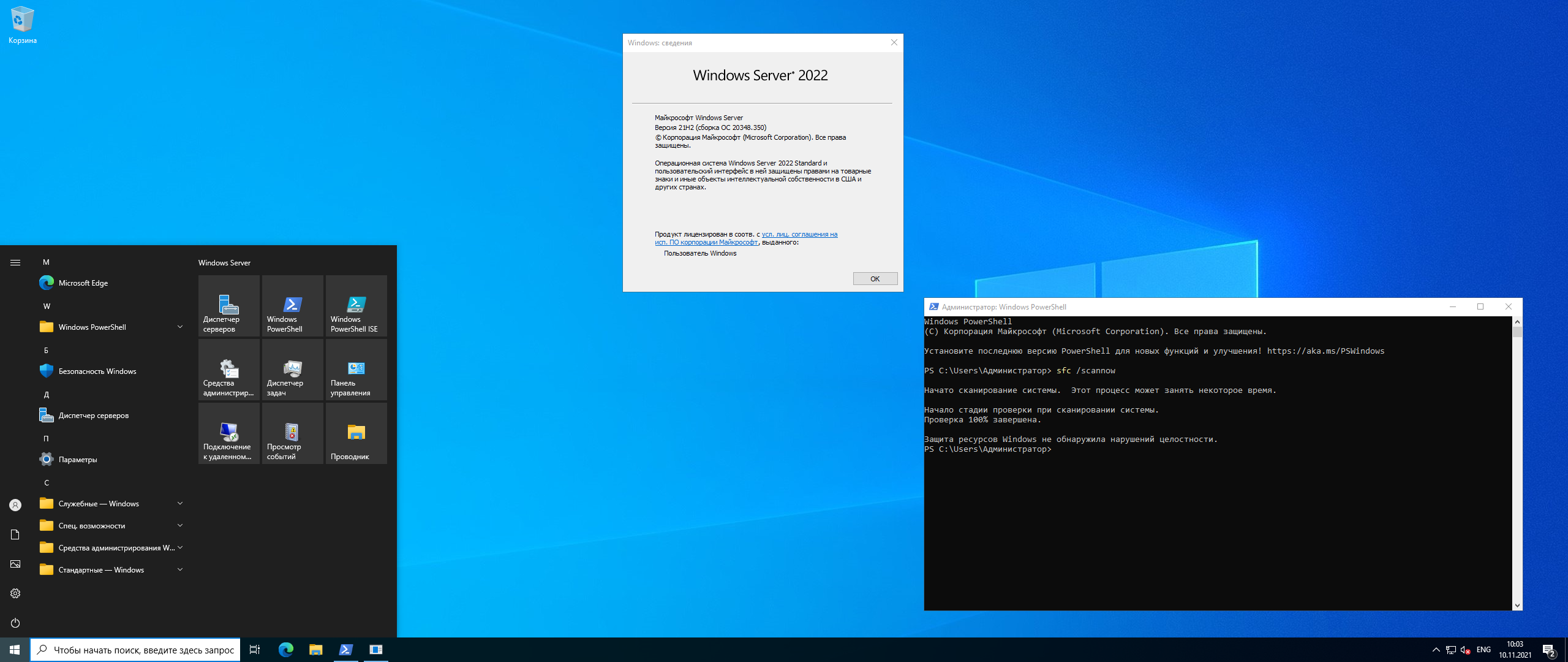1568x662 pixels.
Task: Open the Диспетчер задач tile
Action: tap(293, 370)
